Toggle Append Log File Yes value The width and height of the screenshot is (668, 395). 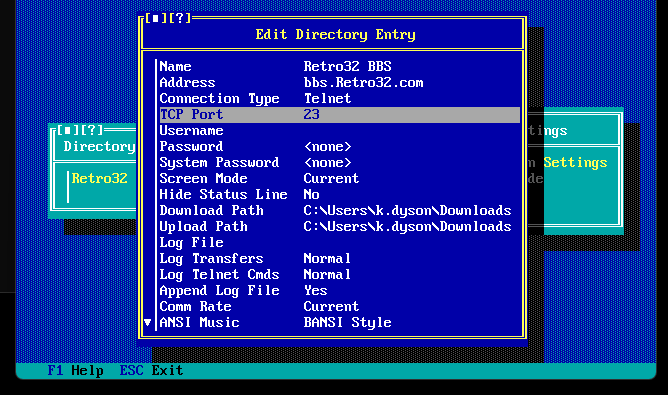pos(315,291)
